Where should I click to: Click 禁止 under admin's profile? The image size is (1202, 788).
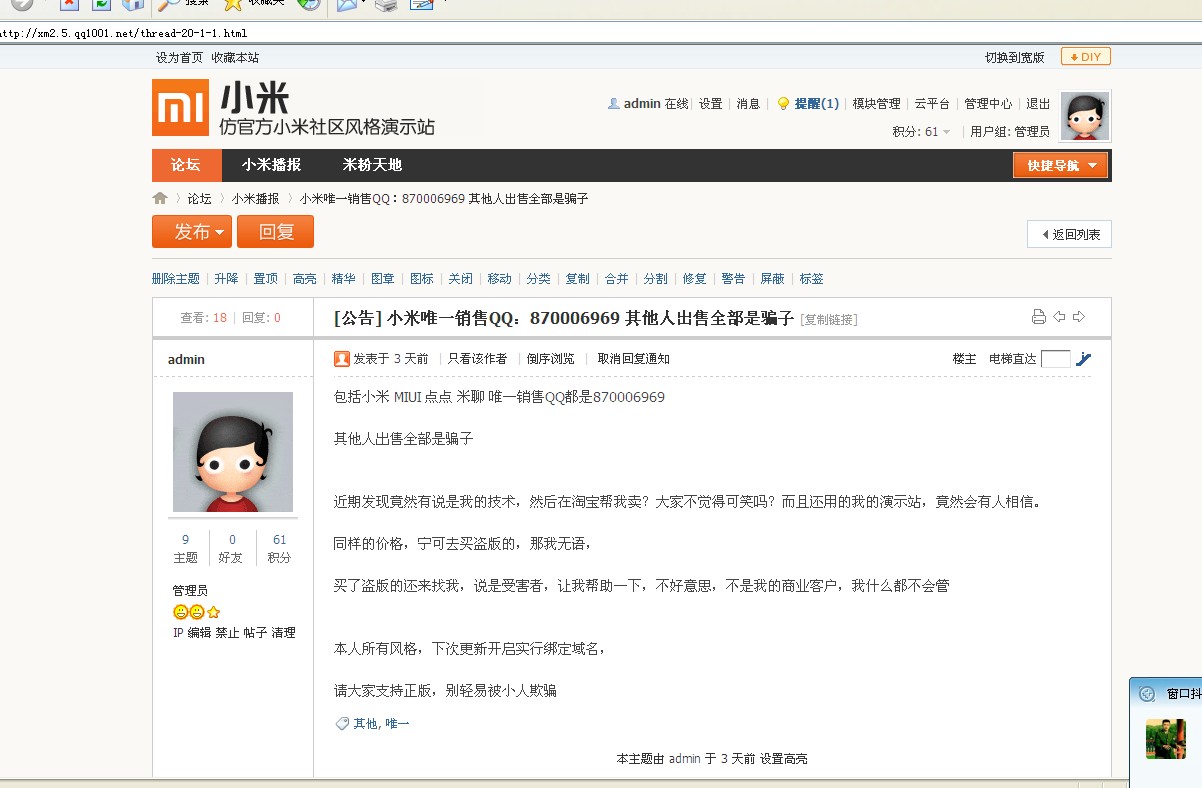tap(227, 633)
